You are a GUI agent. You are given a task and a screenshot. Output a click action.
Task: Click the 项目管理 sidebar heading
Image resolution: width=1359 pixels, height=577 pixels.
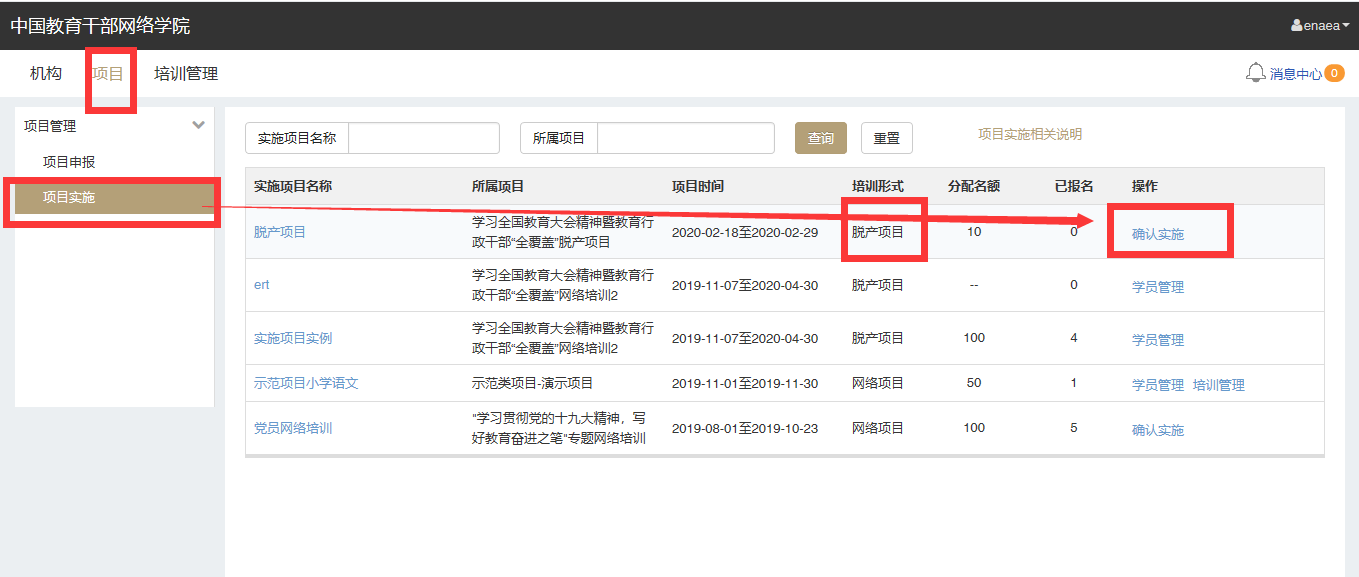50,126
